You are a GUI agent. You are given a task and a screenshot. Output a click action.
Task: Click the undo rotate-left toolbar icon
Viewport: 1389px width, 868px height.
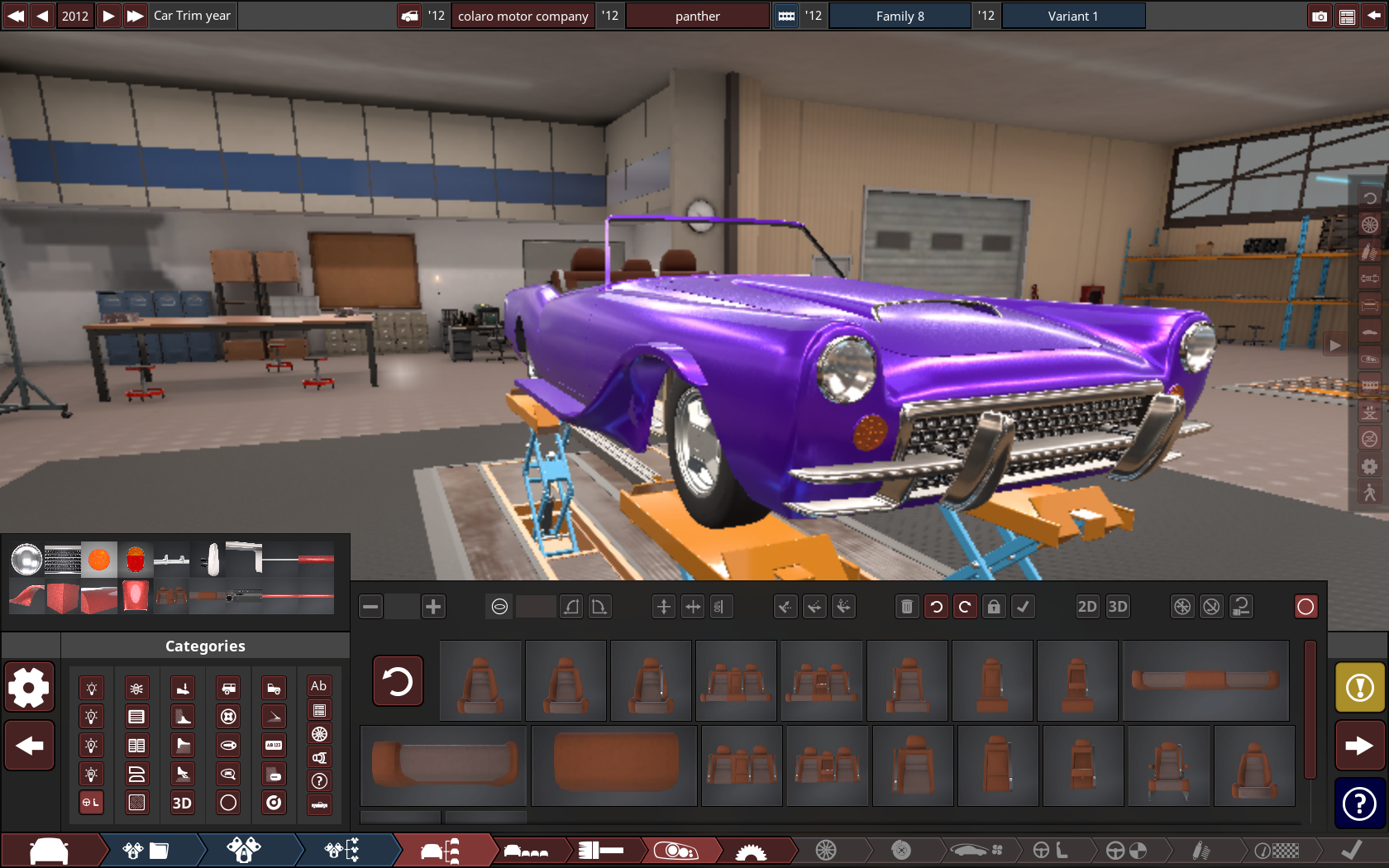[936, 607]
